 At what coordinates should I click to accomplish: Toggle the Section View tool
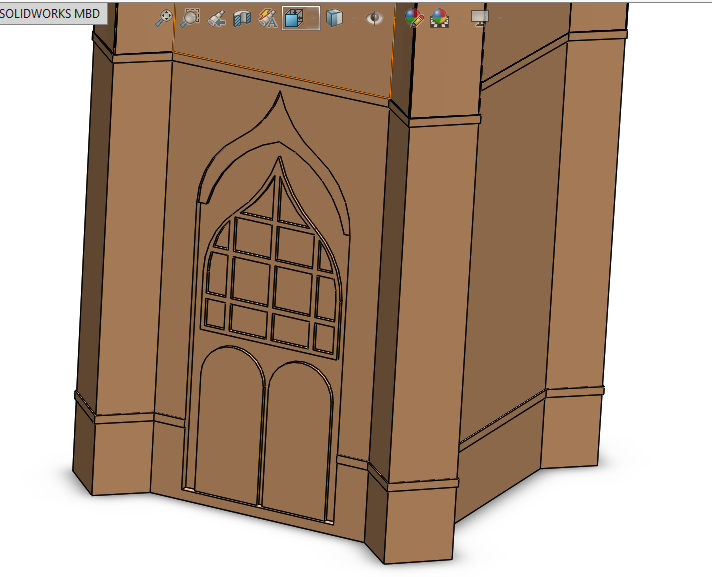241,18
